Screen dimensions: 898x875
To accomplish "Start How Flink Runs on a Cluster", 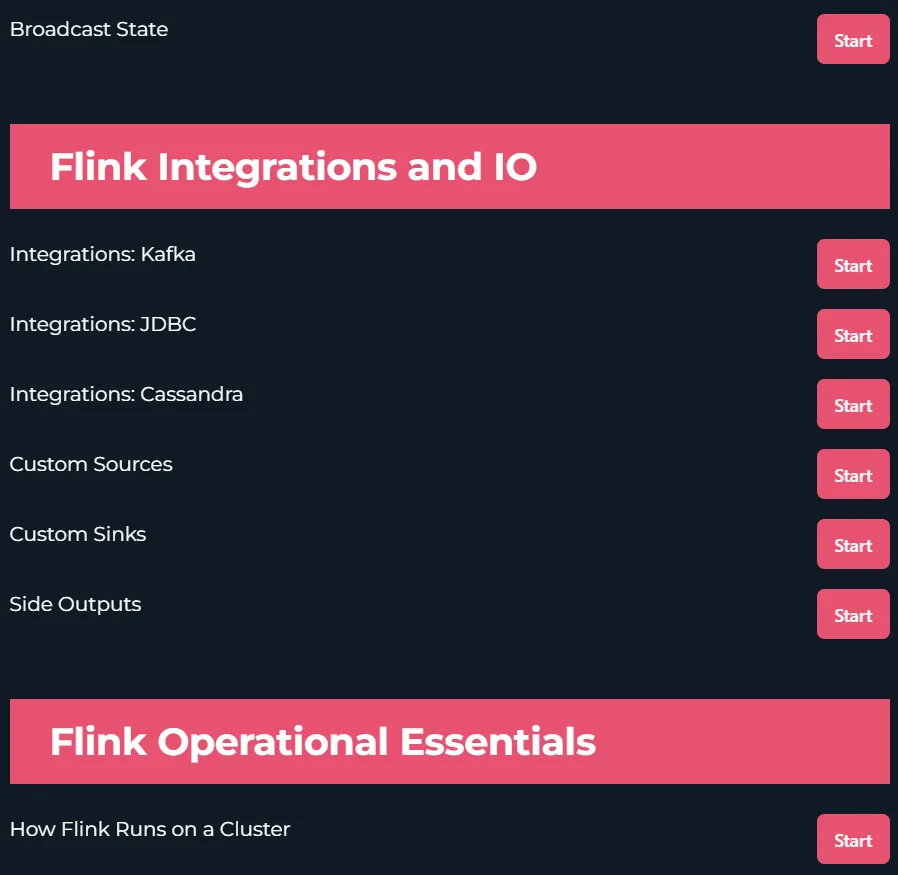I will click(853, 839).
